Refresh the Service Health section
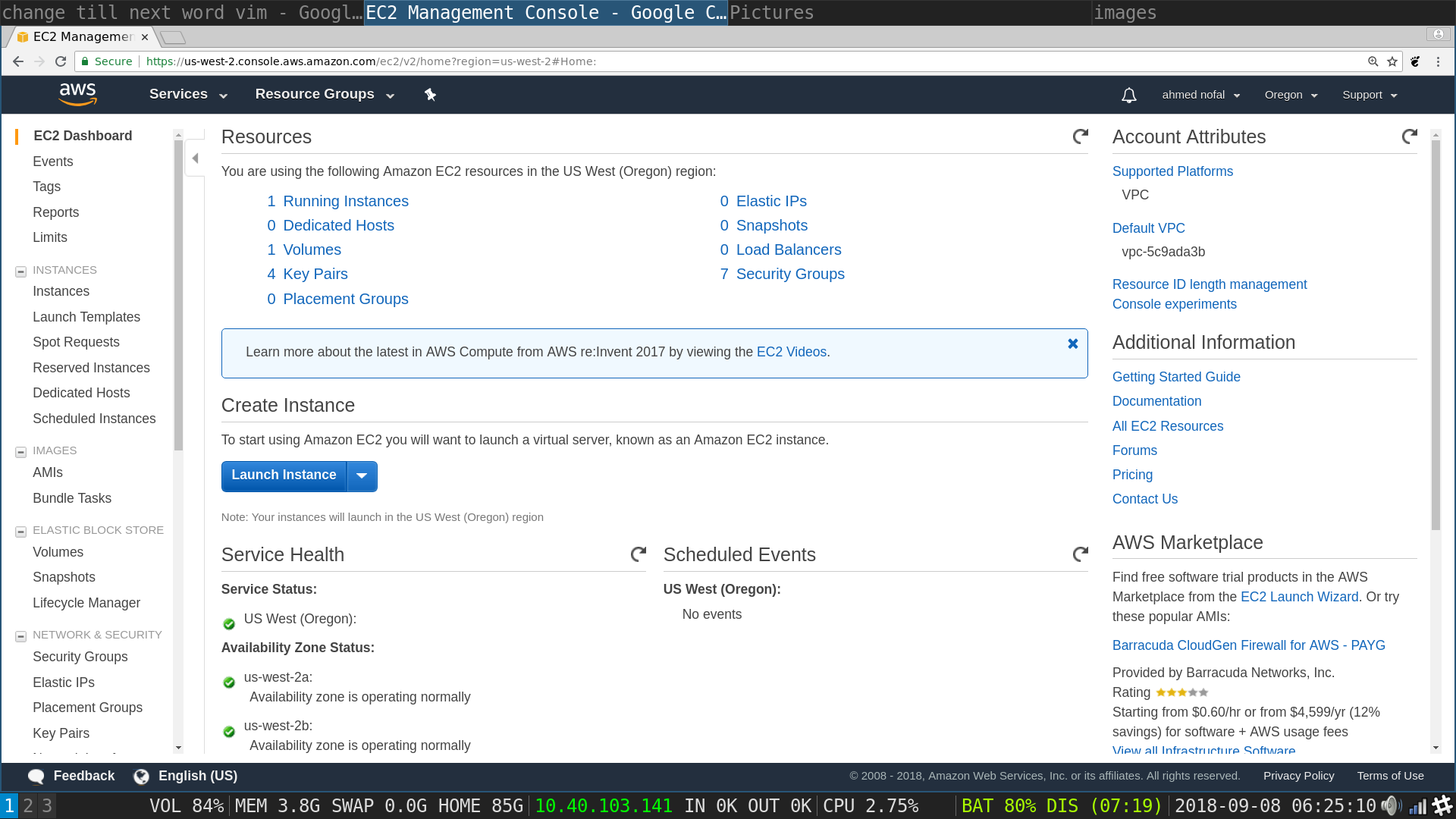The width and height of the screenshot is (1456, 819). (638, 554)
